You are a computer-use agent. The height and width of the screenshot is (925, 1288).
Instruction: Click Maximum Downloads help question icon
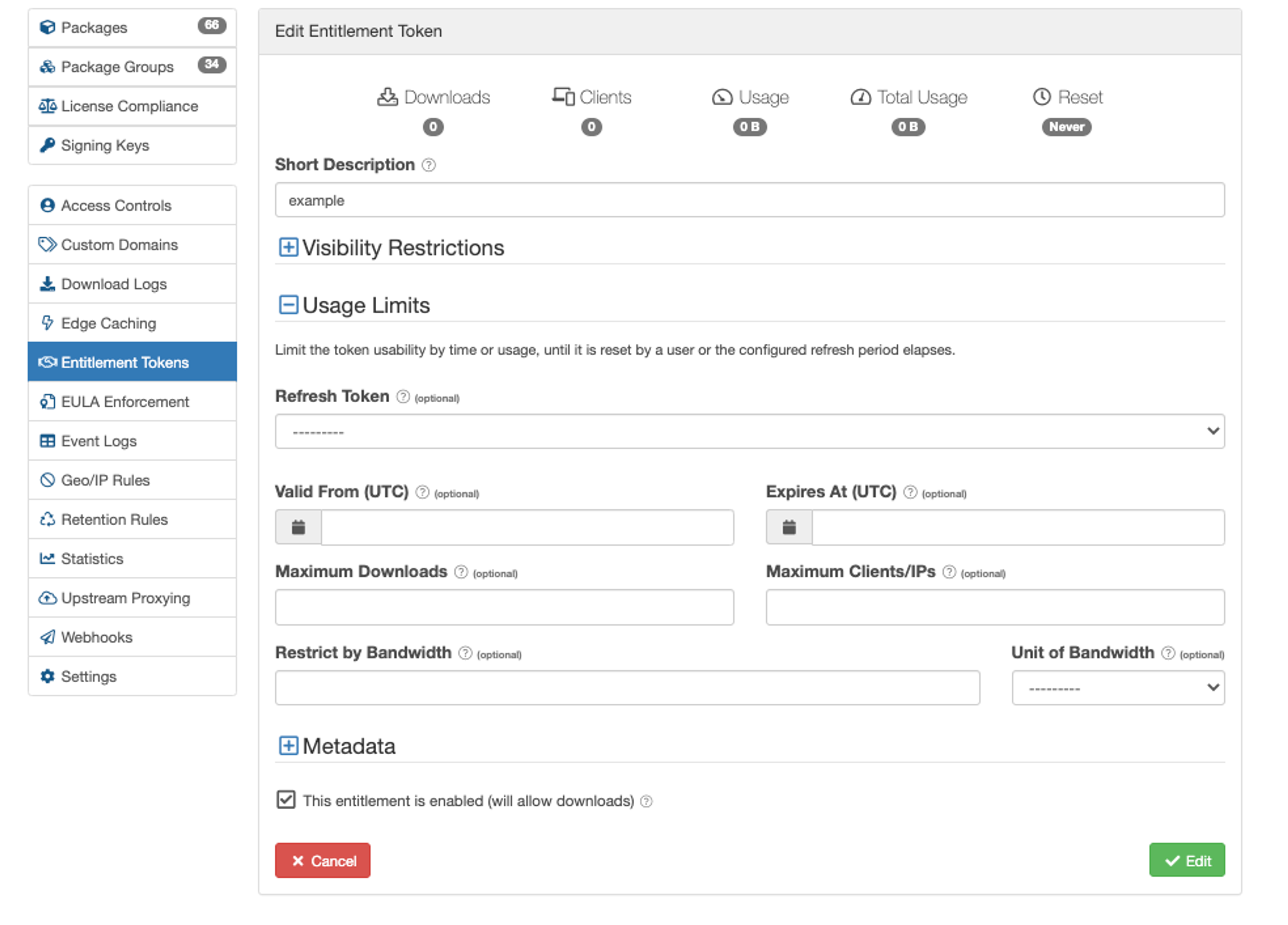(461, 572)
